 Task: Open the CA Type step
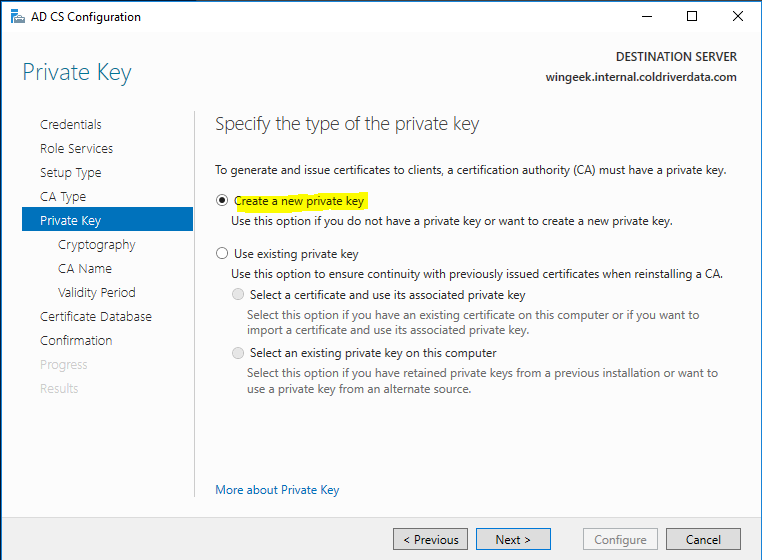63,197
